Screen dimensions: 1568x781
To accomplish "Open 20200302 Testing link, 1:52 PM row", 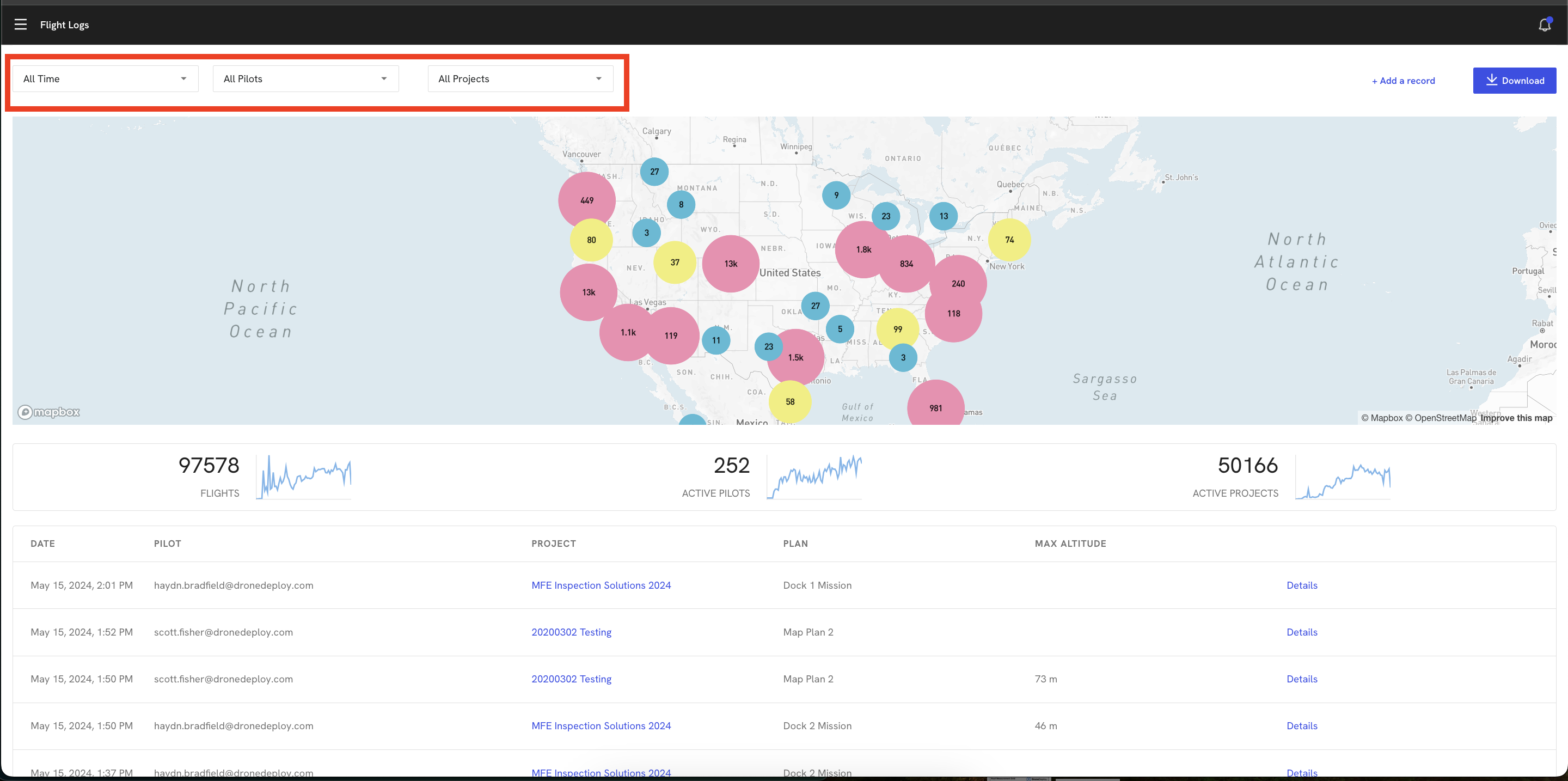I will [571, 632].
